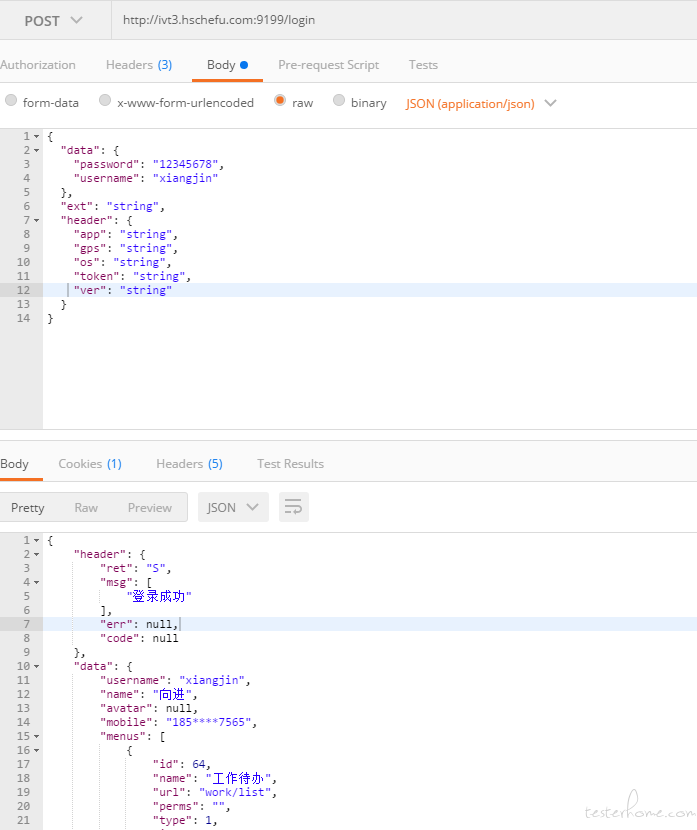Click the "code": null line
Viewport: 697px width, 830px height.
click(x=139, y=638)
